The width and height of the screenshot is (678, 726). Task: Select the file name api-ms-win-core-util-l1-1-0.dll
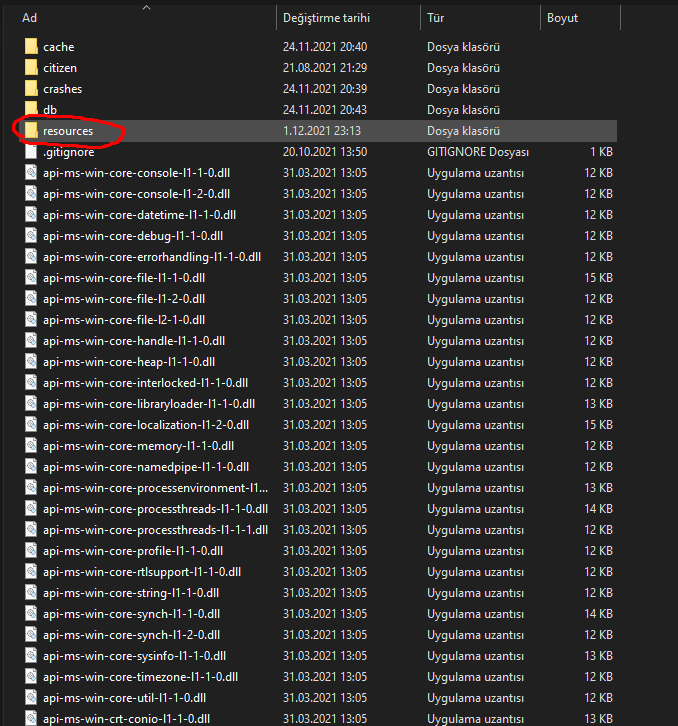coord(125,697)
